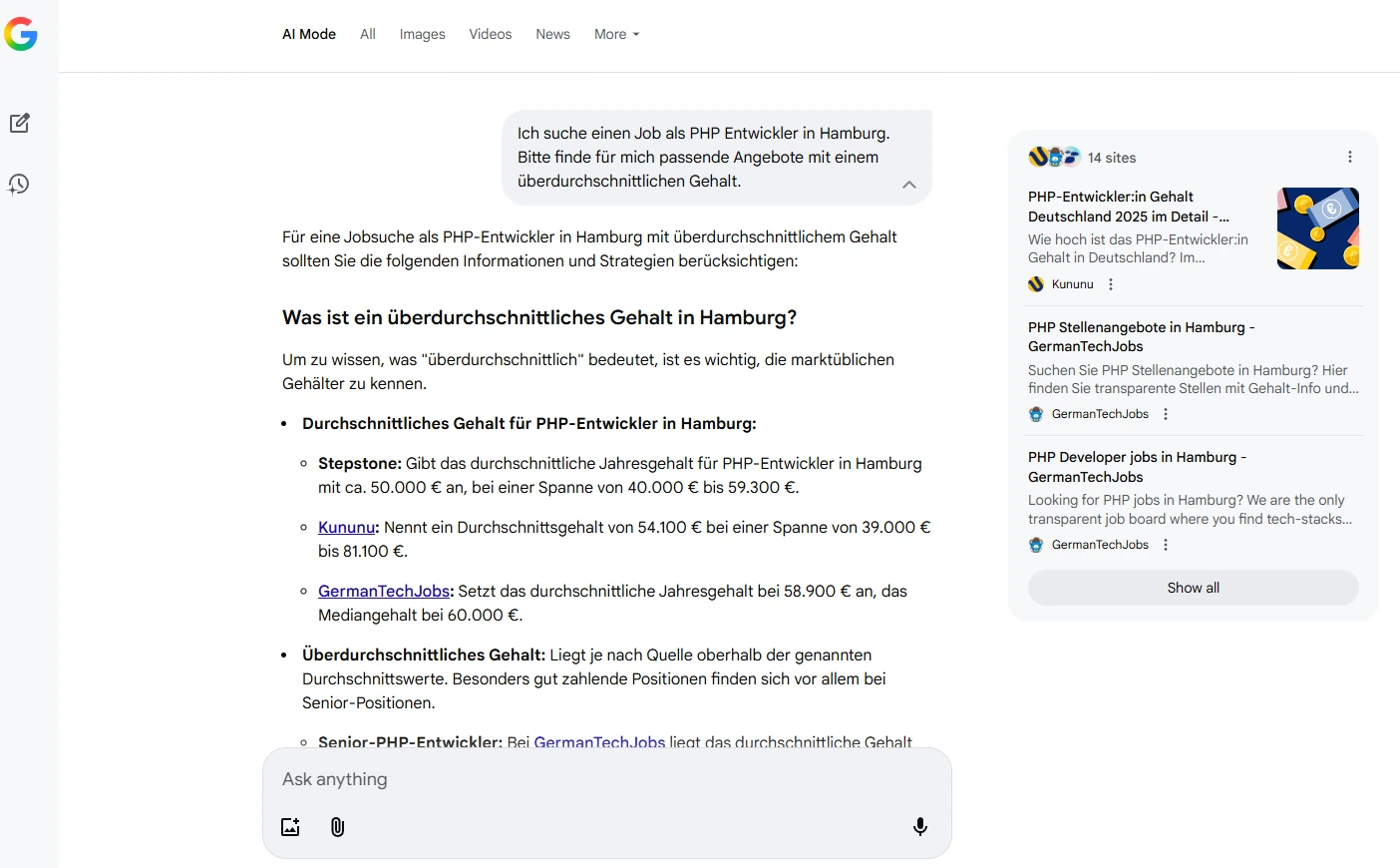Open three-dot options next to Kununu source
The height and width of the screenshot is (868, 1400).
[1111, 284]
